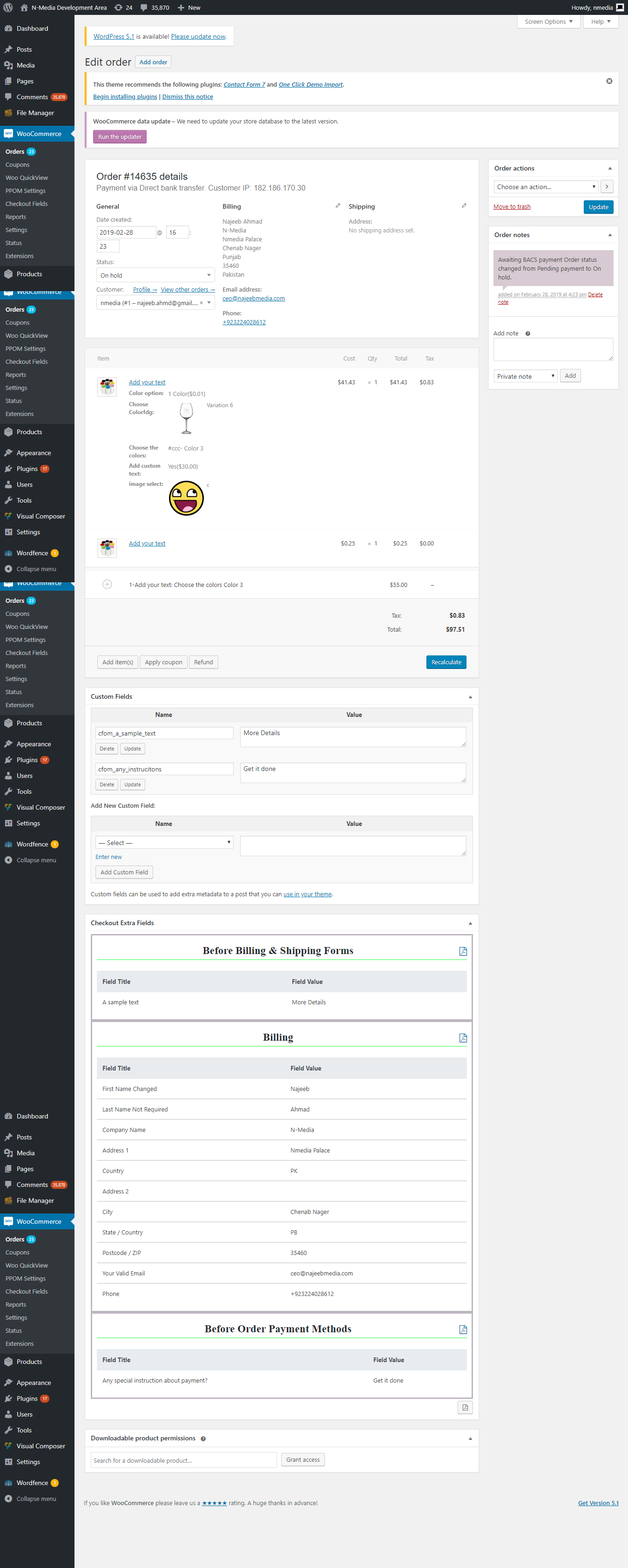
Task: Click the Move to trash link
Action: [x=511, y=207]
